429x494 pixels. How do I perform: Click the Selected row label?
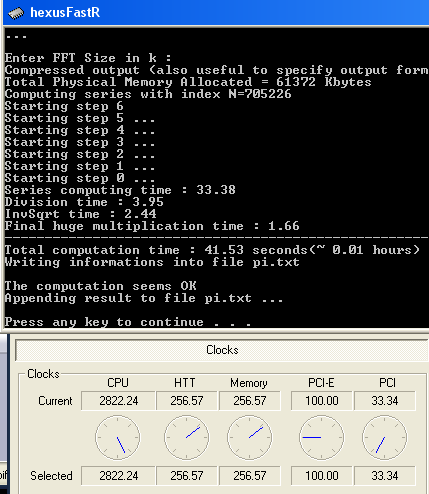(51, 476)
